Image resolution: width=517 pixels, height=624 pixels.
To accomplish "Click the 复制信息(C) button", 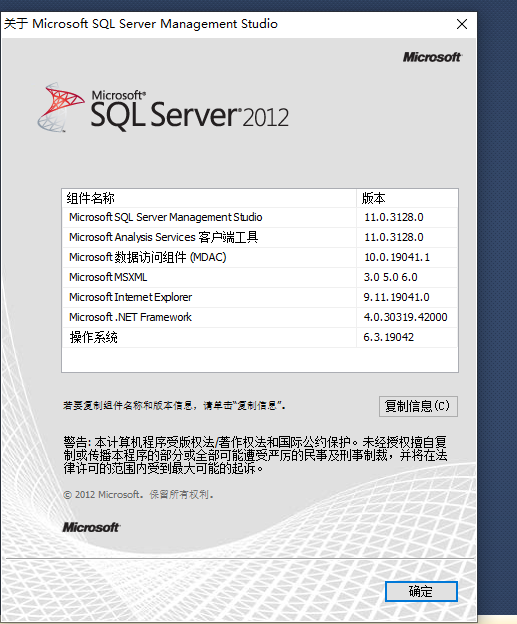I will [418, 406].
